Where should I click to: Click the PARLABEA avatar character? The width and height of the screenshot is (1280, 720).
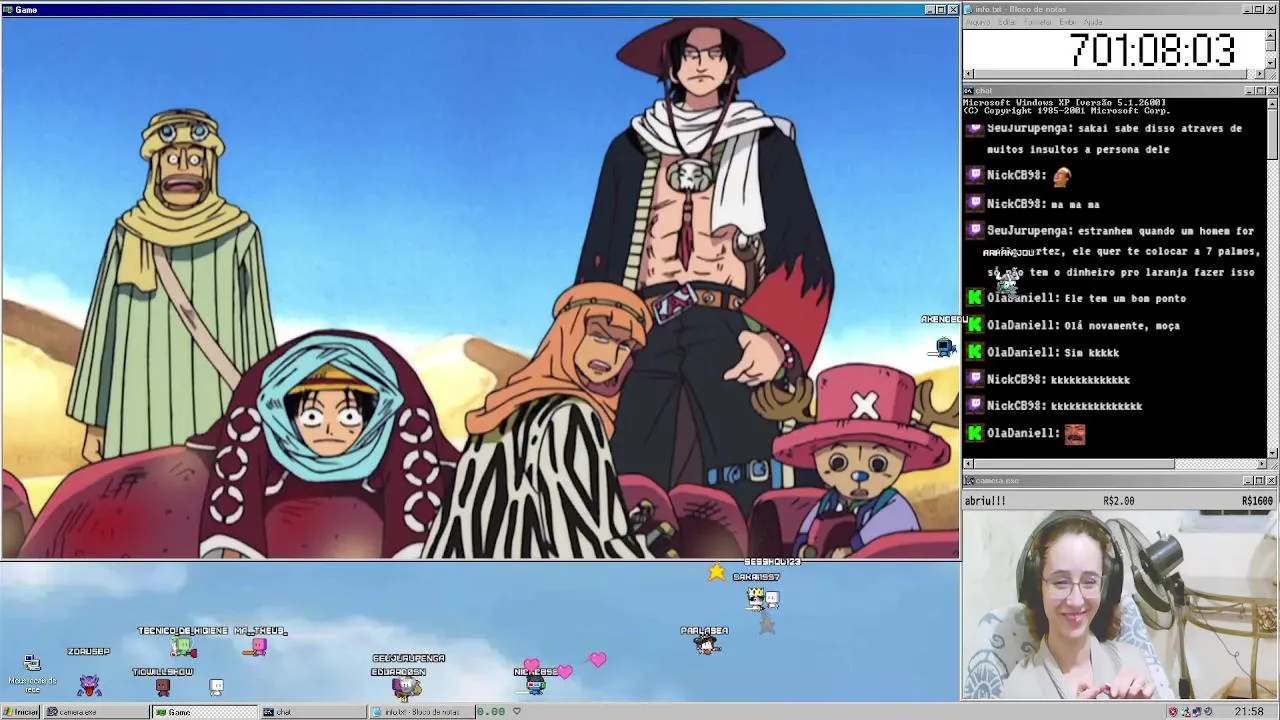pos(707,645)
